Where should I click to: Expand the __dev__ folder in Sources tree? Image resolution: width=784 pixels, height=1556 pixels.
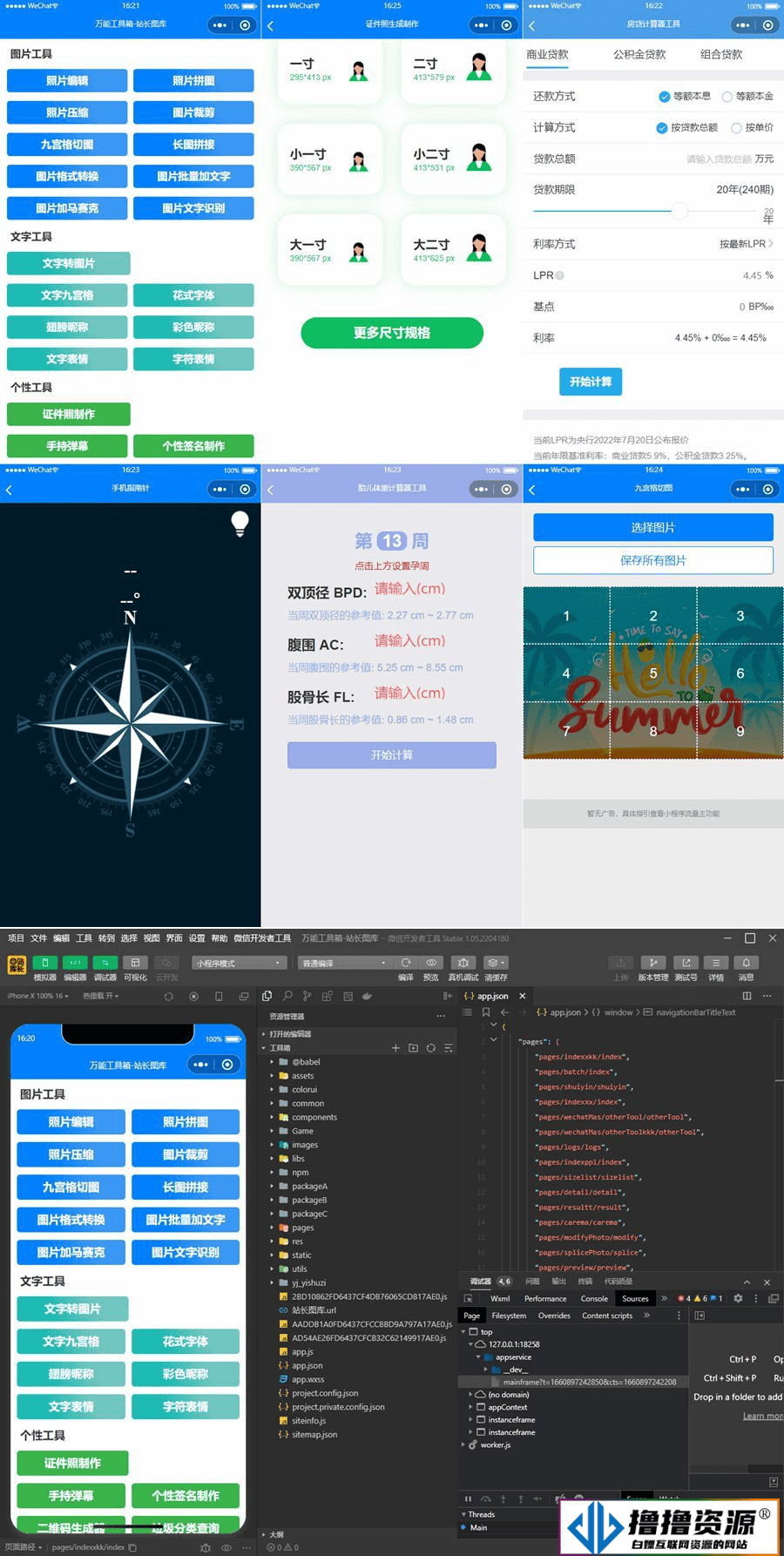point(486,1370)
